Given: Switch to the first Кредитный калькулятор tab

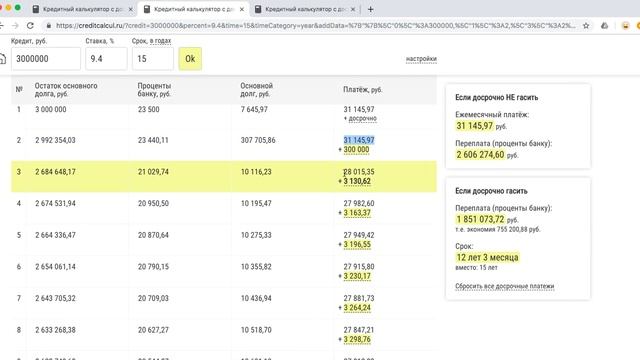Looking at the screenshot, I should (82, 9).
